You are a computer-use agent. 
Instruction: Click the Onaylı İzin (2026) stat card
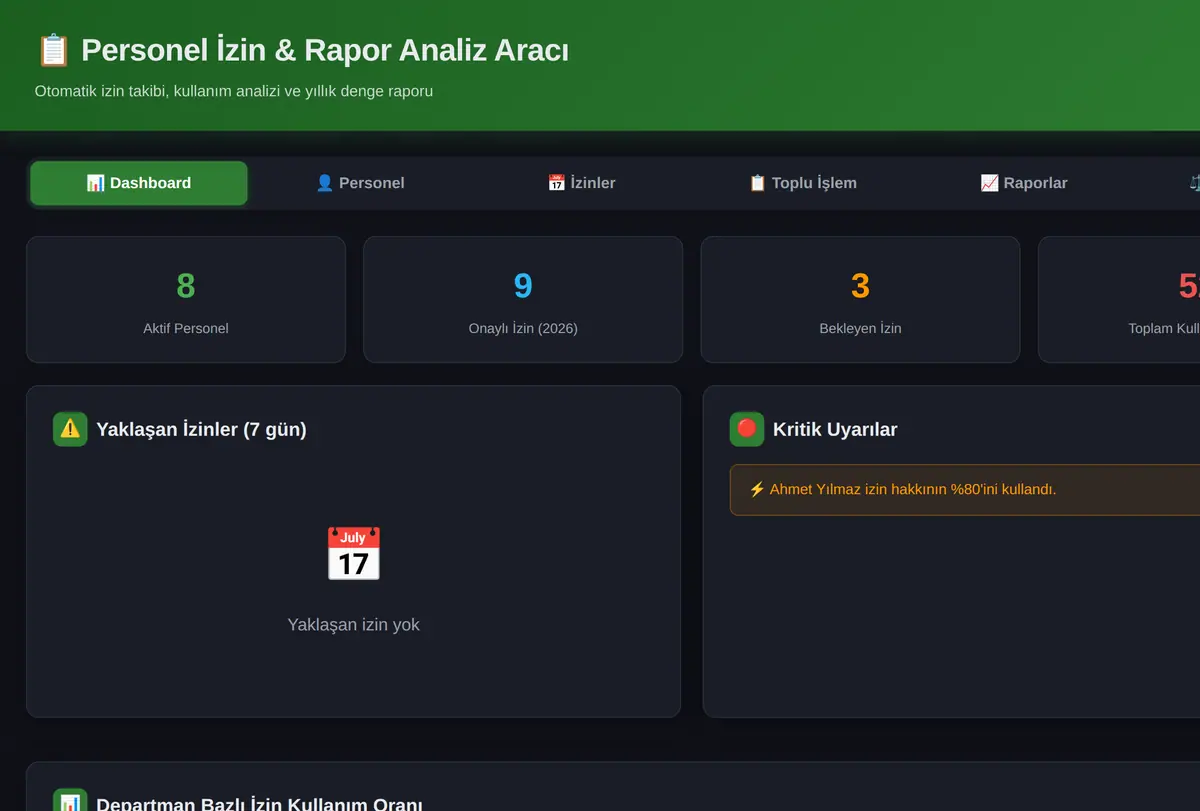pos(523,299)
